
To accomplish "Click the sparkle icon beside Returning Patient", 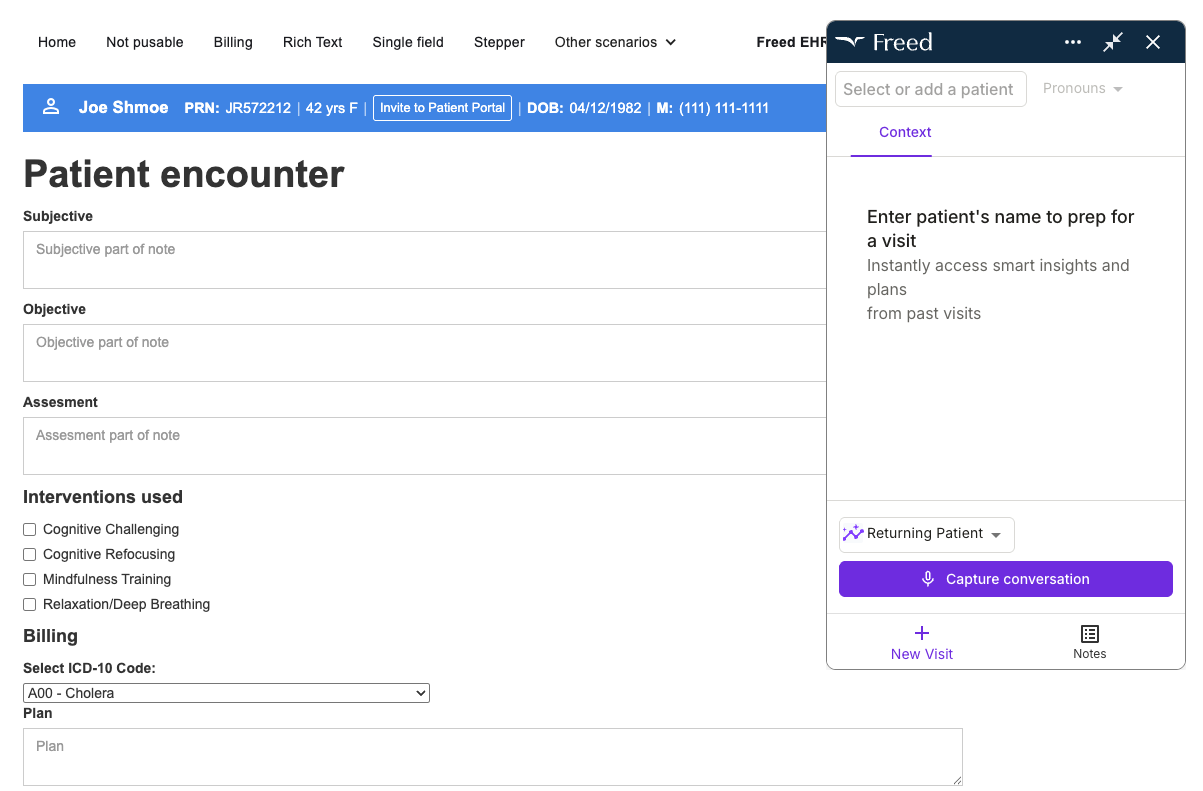I will (x=853, y=533).
